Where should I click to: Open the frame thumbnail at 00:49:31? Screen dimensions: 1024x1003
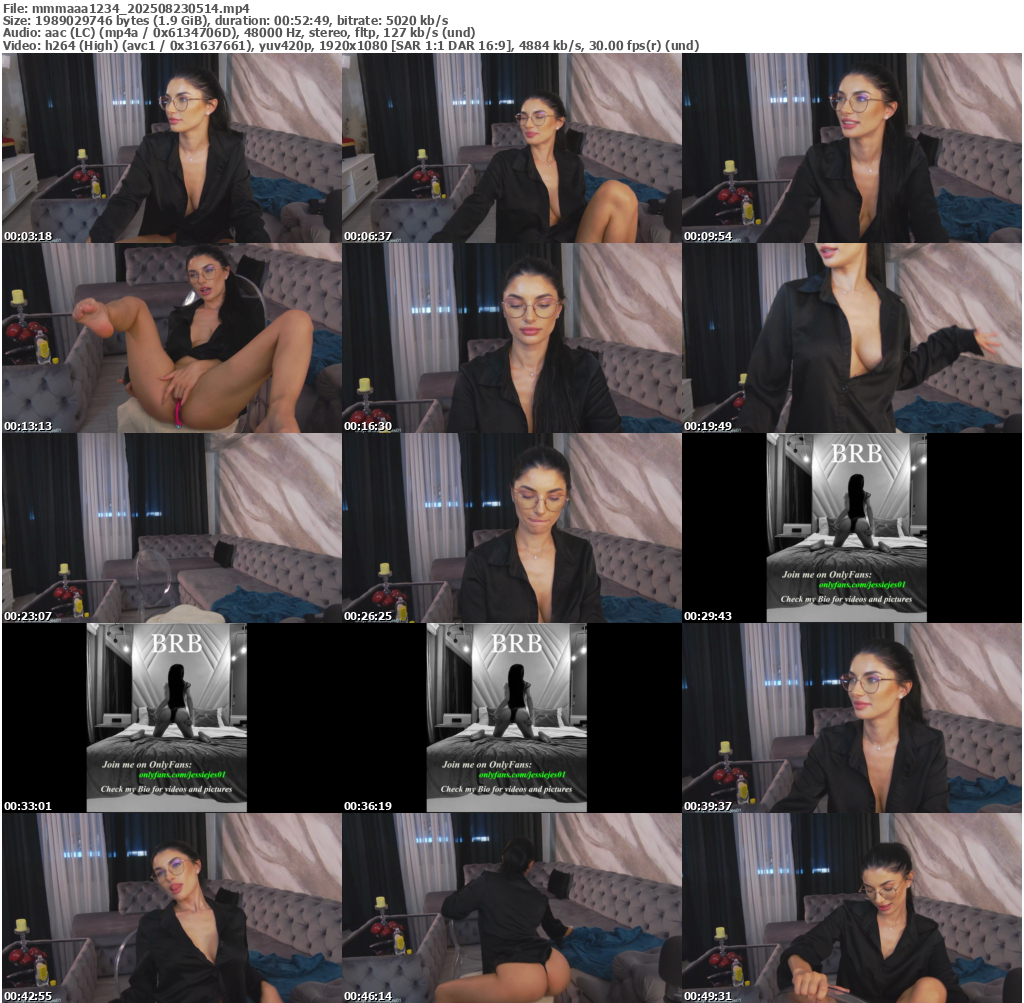point(852,908)
